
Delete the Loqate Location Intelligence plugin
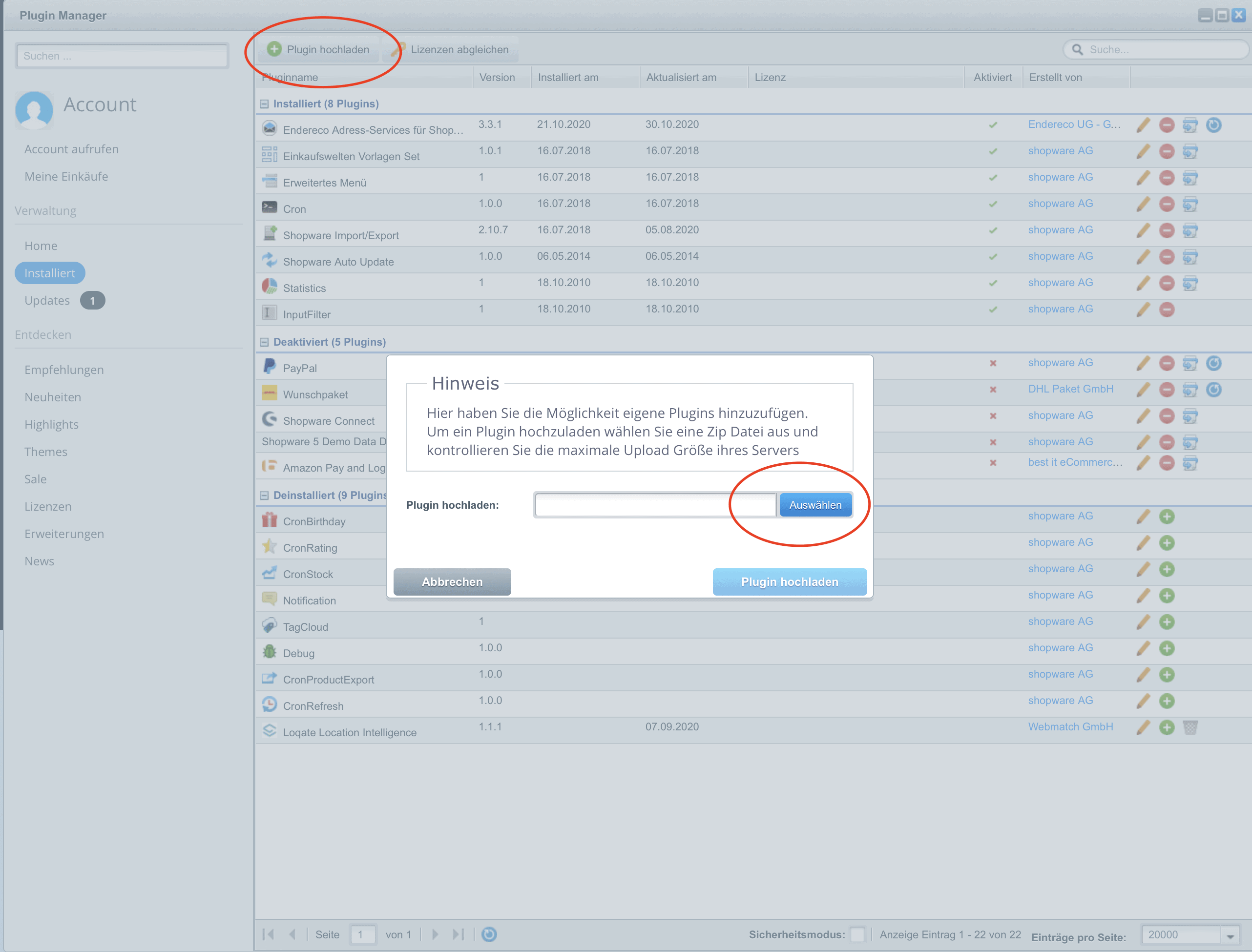pos(1189,727)
